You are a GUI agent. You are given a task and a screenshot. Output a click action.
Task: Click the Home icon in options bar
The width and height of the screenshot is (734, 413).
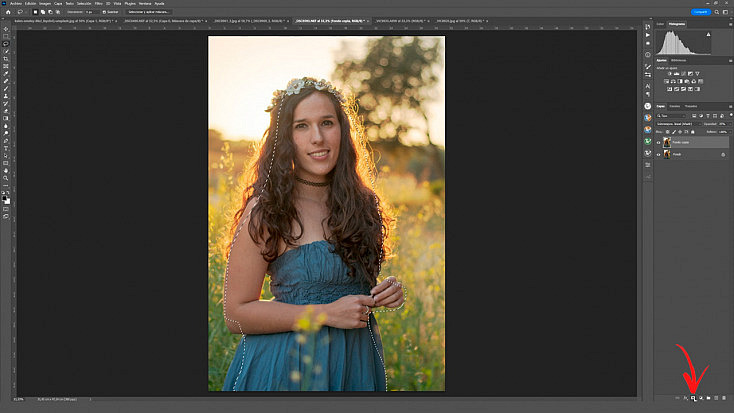pos(8,12)
